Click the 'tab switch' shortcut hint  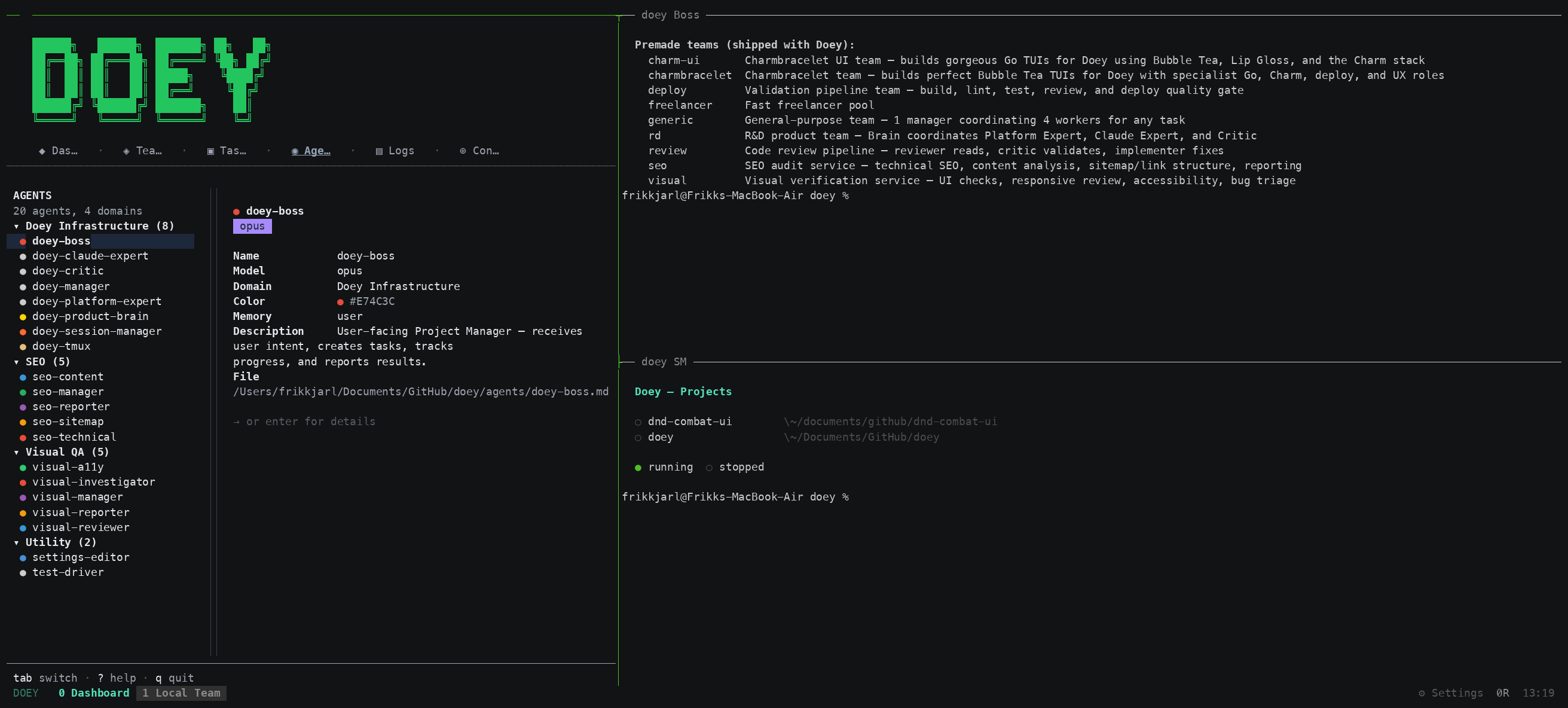click(x=45, y=678)
